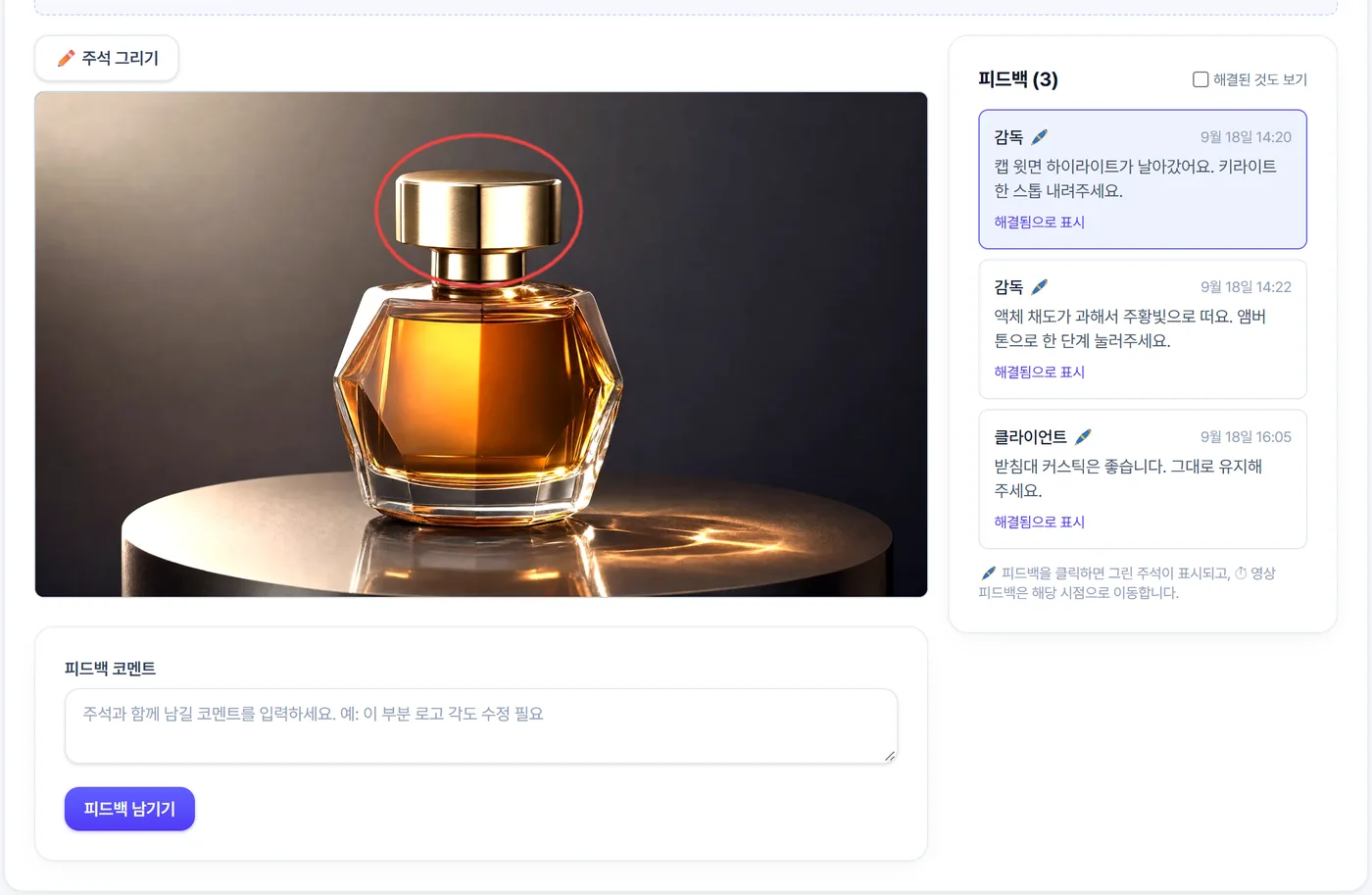Submit with the 피드백 남기기 button

(x=129, y=809)
